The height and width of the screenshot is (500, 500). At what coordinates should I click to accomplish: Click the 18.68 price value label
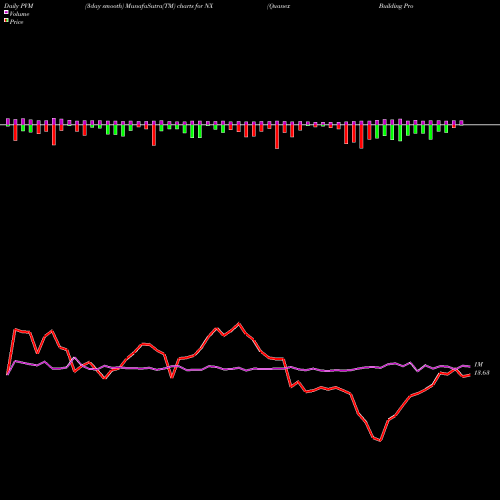[x=481, y=373]
